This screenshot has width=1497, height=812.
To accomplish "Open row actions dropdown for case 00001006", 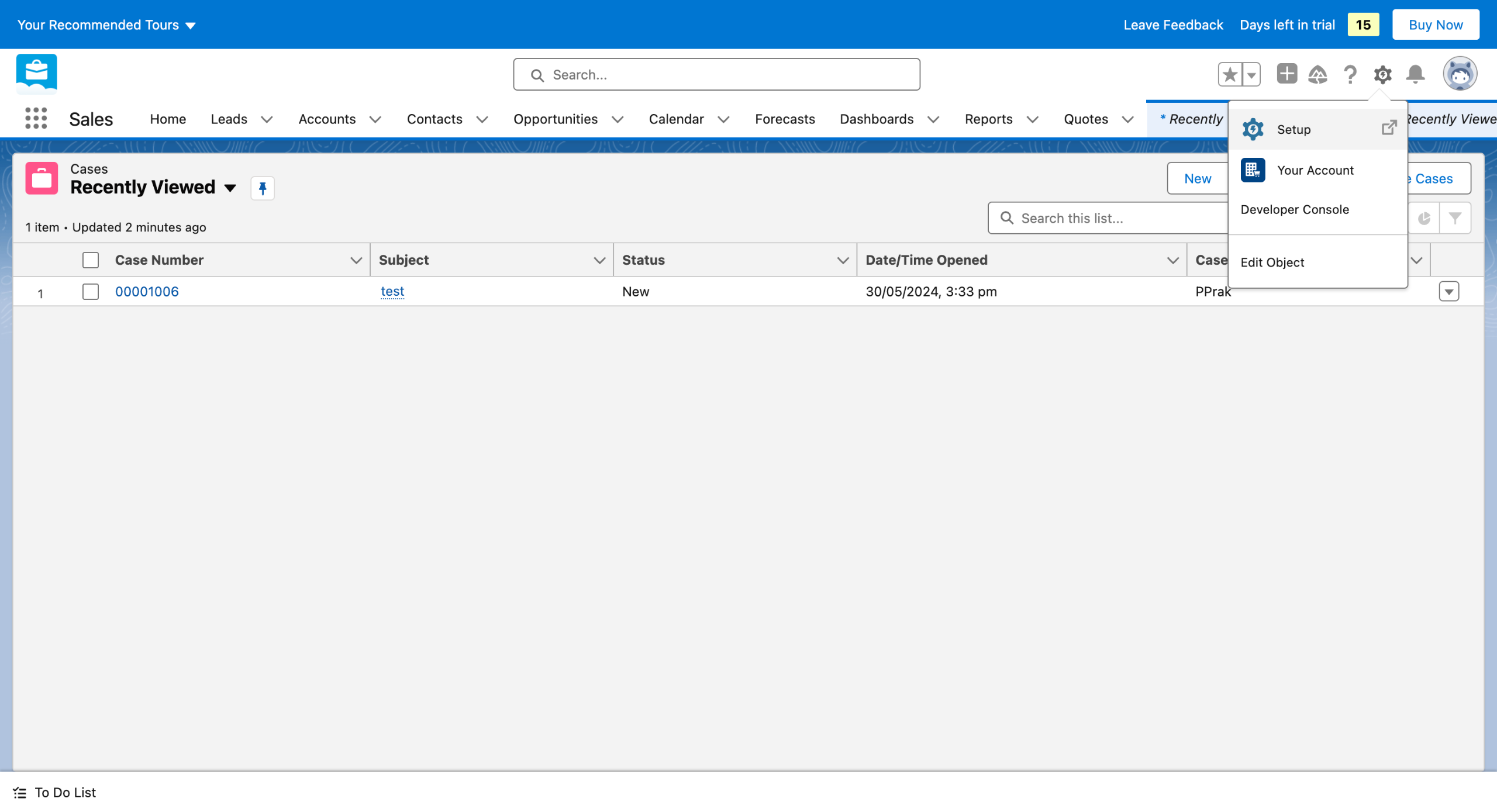I will click(x=1448, y=291).
